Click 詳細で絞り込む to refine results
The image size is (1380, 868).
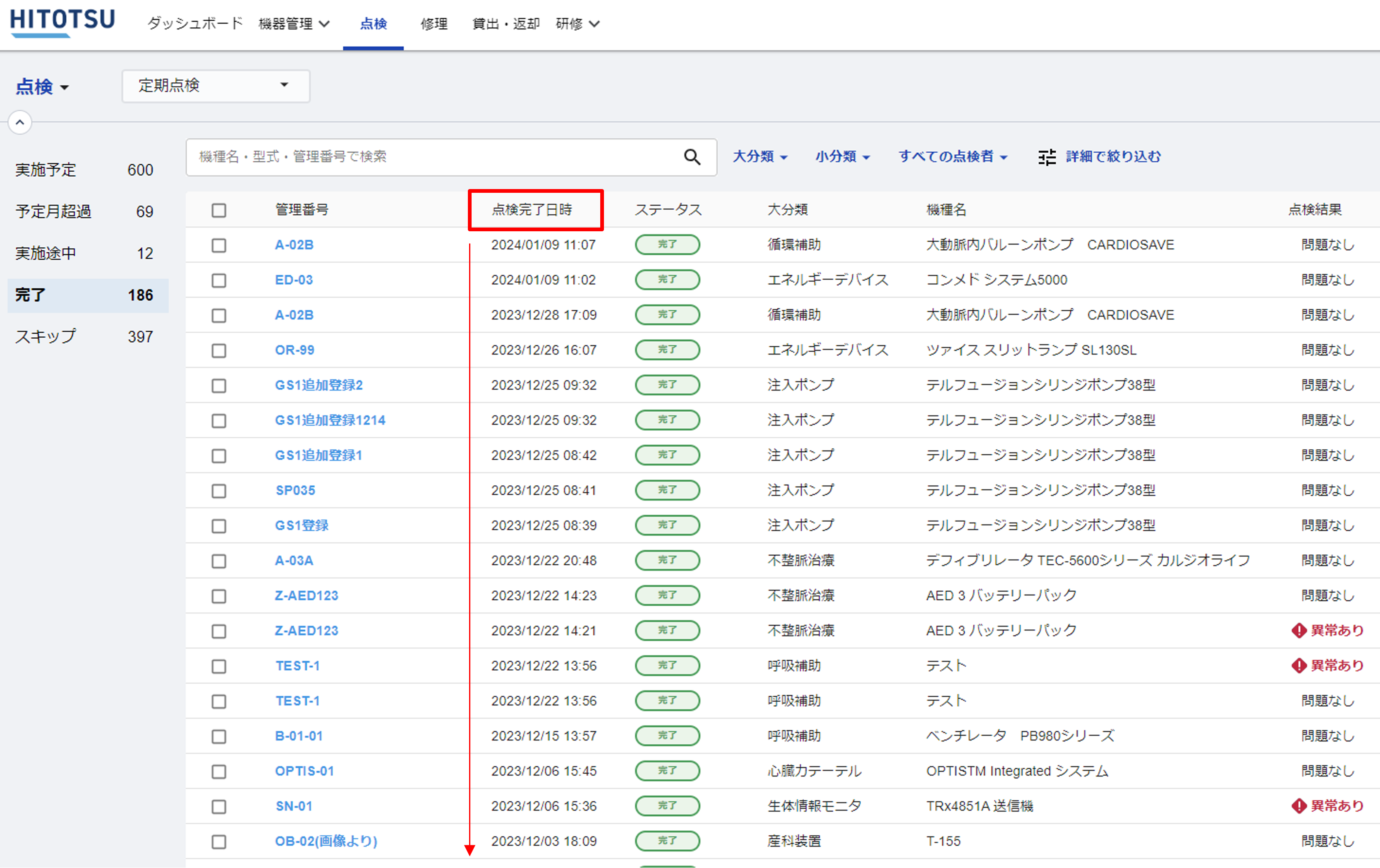[1113, 156]
